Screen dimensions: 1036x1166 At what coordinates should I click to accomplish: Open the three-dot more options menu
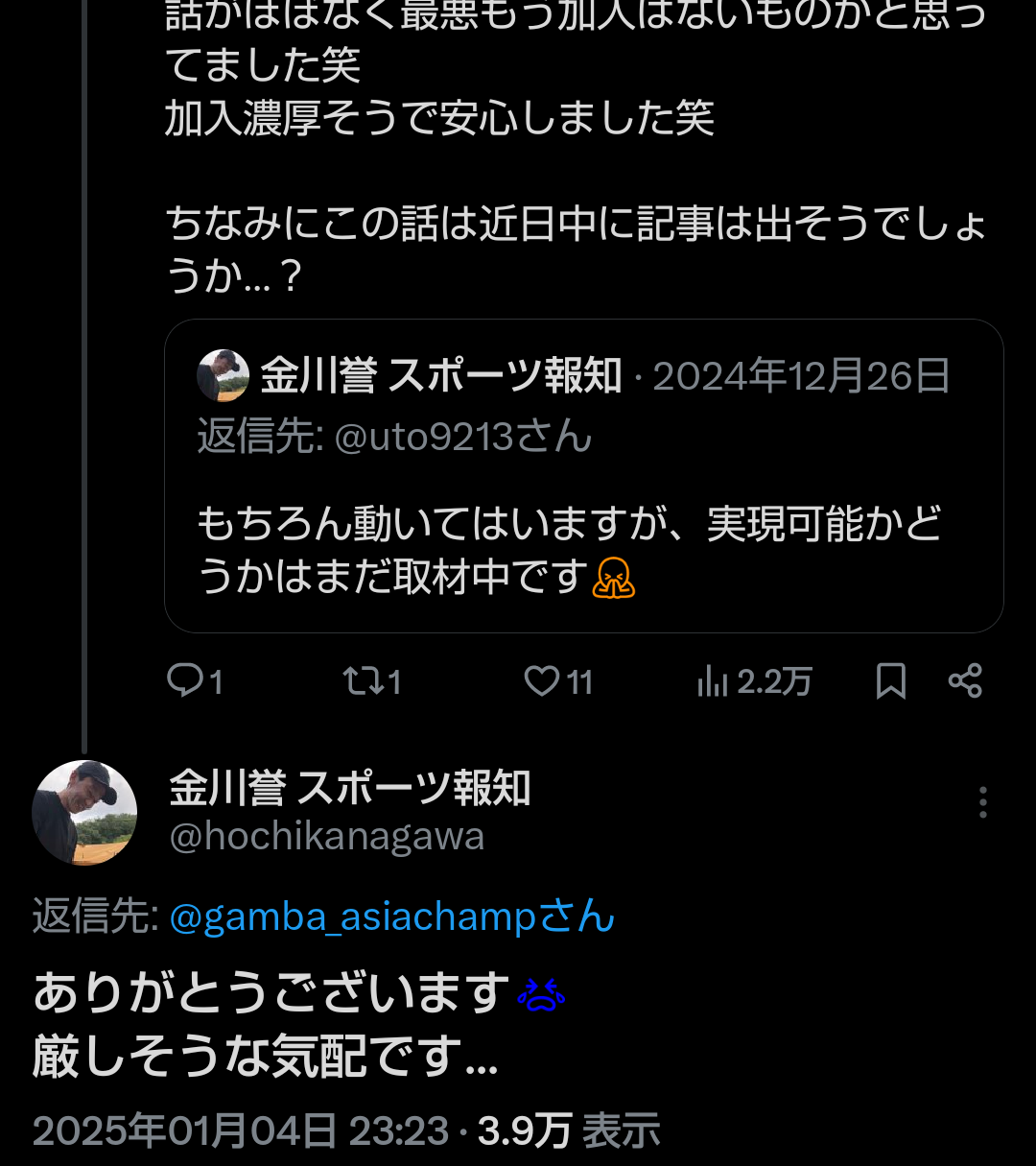[x=982, y=802]
